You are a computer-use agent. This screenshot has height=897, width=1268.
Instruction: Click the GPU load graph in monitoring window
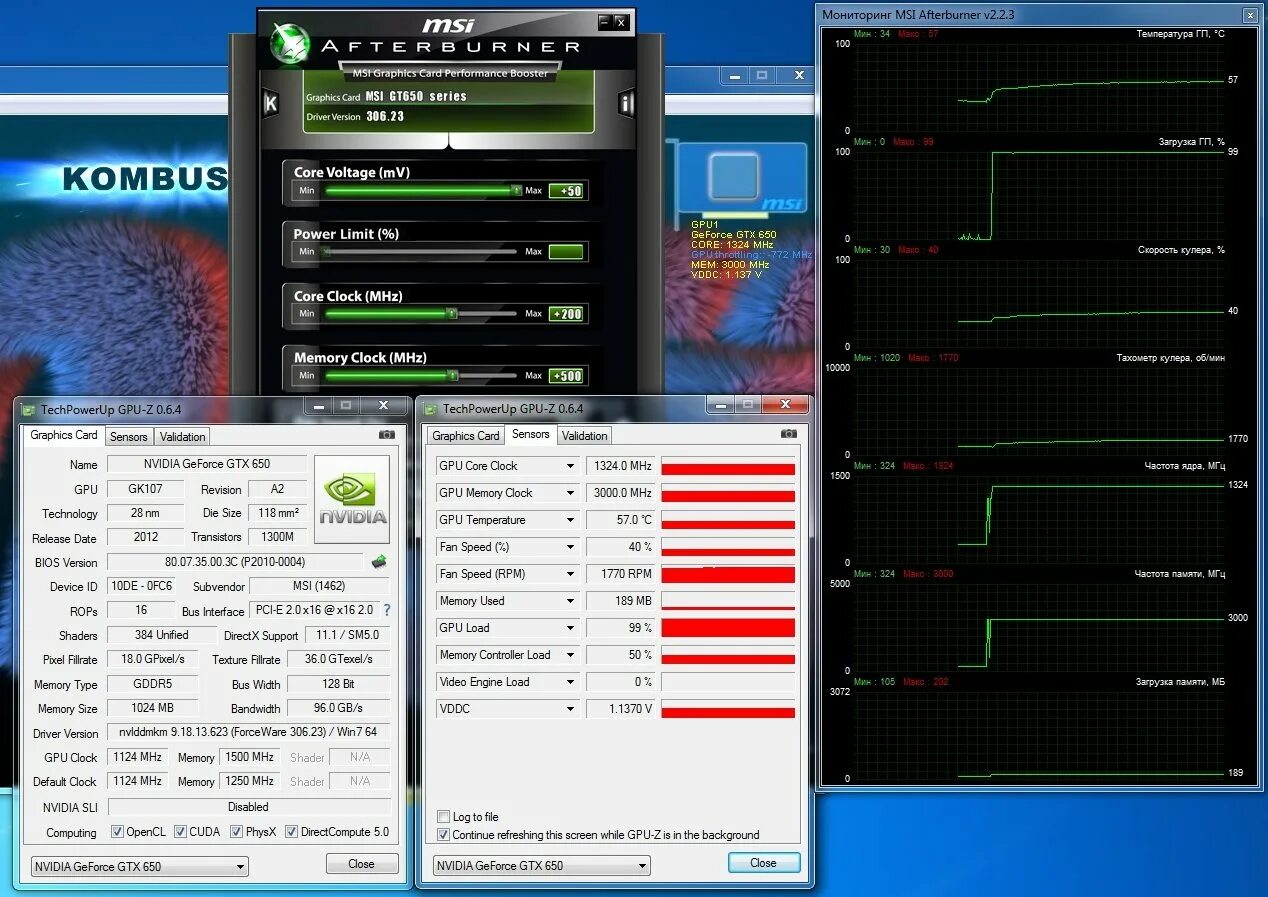(1040, 194)
